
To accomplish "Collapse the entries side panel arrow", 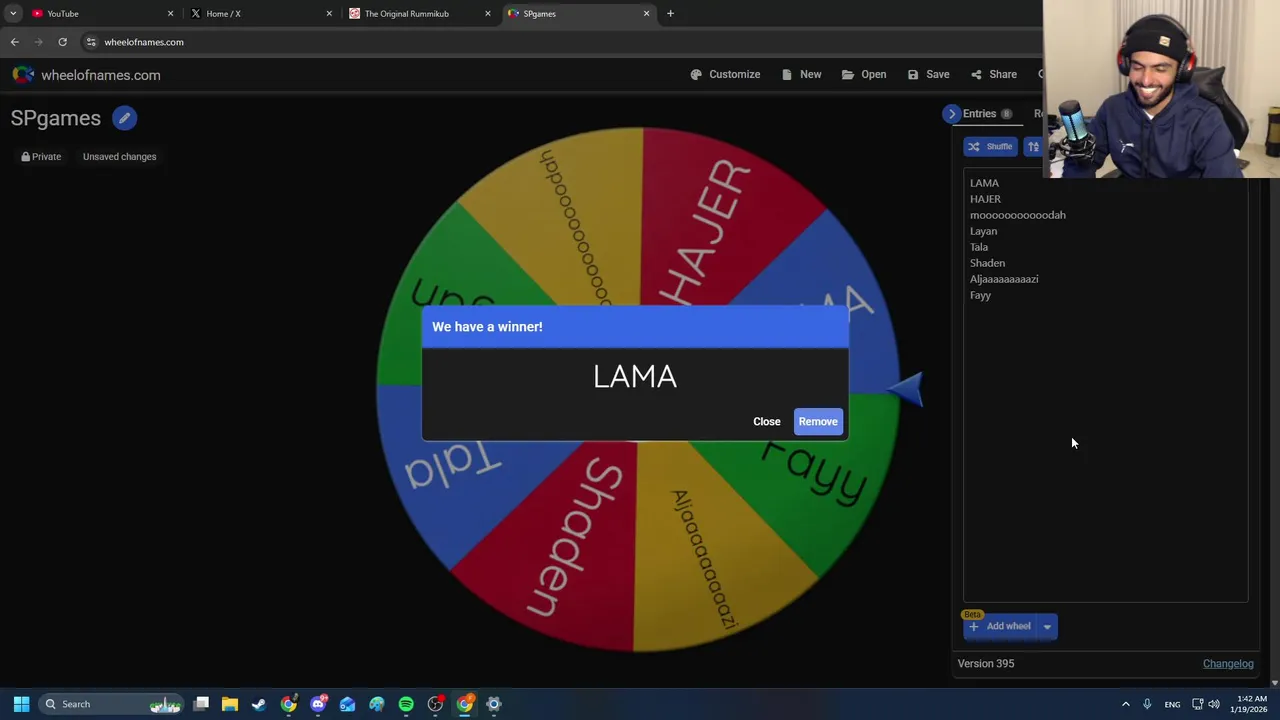I will coord(952,114).
